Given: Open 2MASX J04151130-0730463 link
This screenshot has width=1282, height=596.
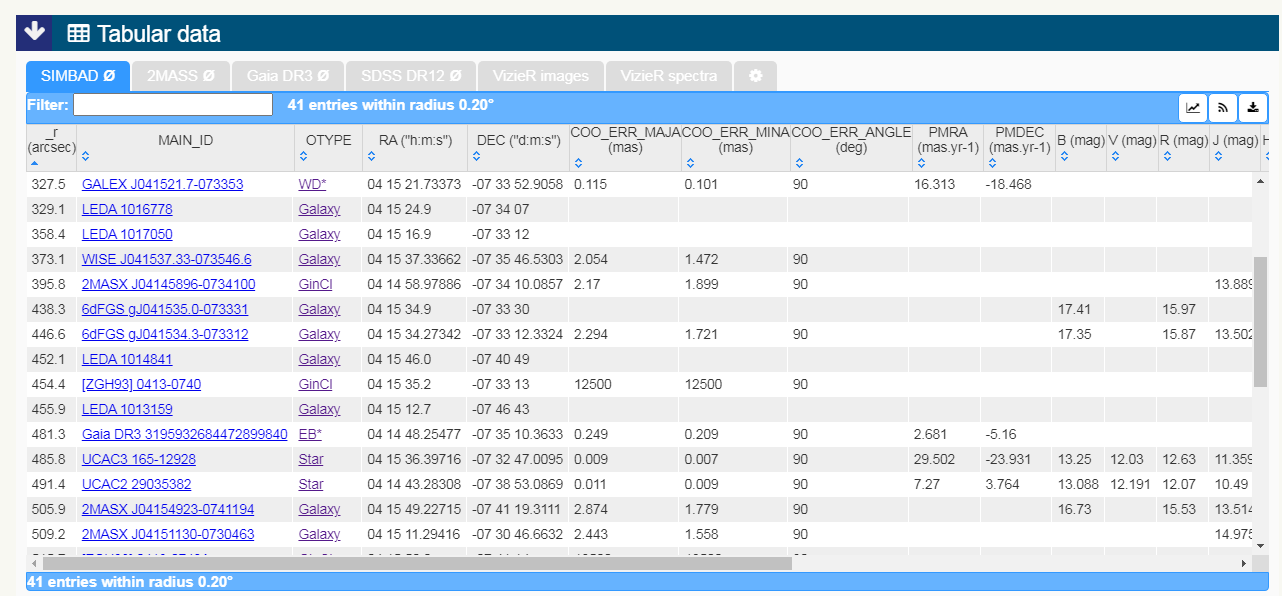Looking at the screenshot, I should tap(168, 534).
